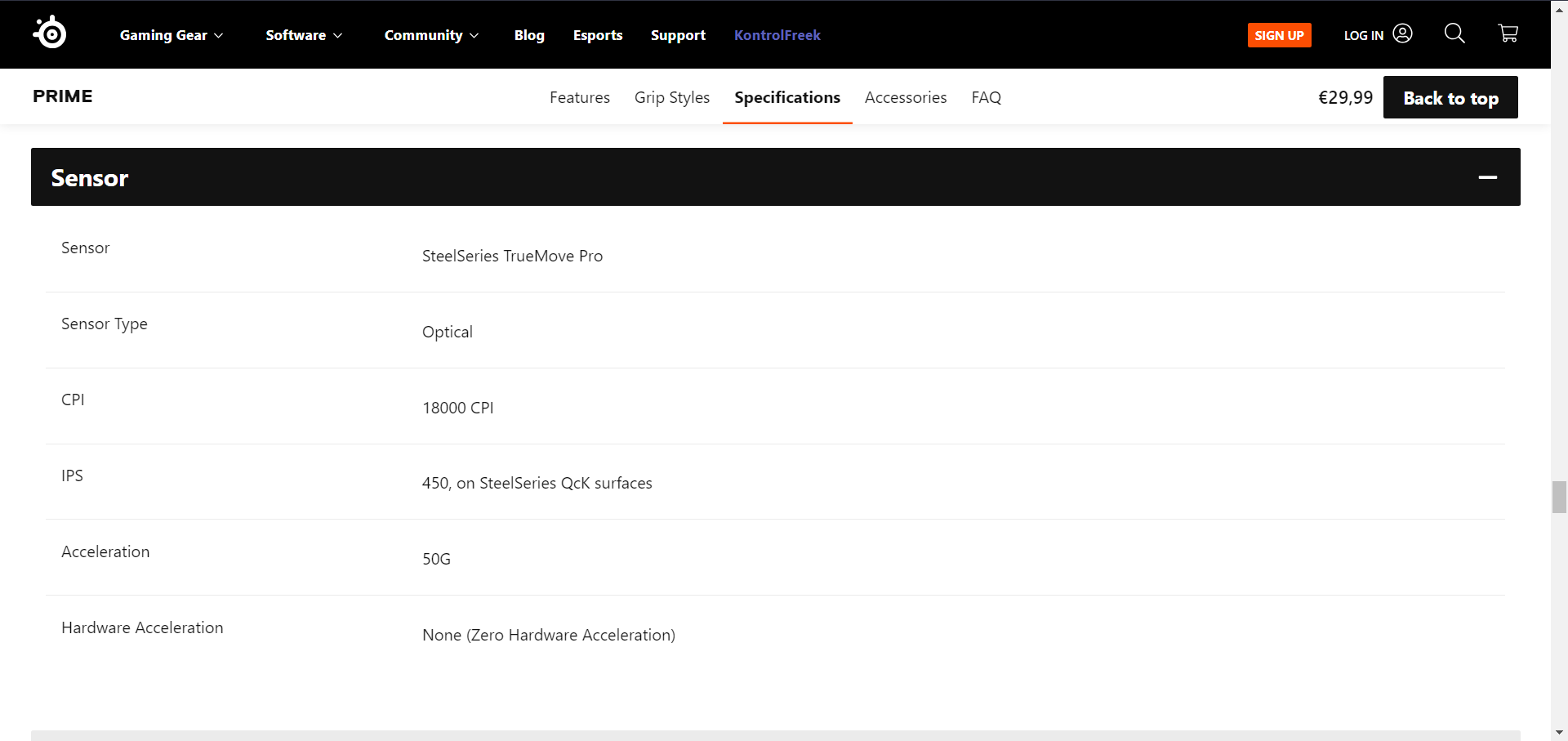1568x741 pixels.
Task: Click the Acceleration row label above Hardware Acceleration
Action: [105, 551]
